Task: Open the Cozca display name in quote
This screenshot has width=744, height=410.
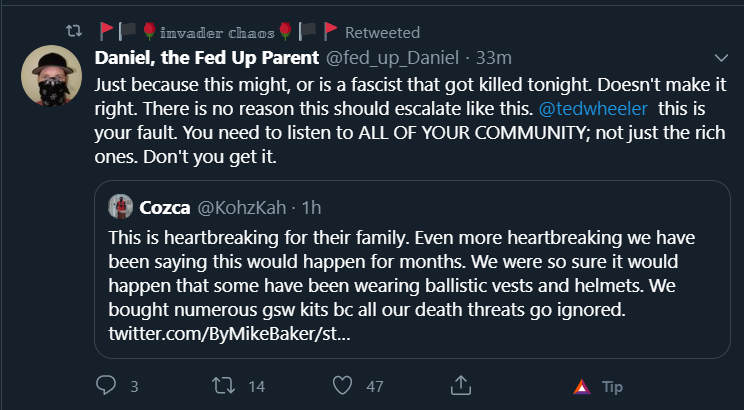Action: coord(165,207)
